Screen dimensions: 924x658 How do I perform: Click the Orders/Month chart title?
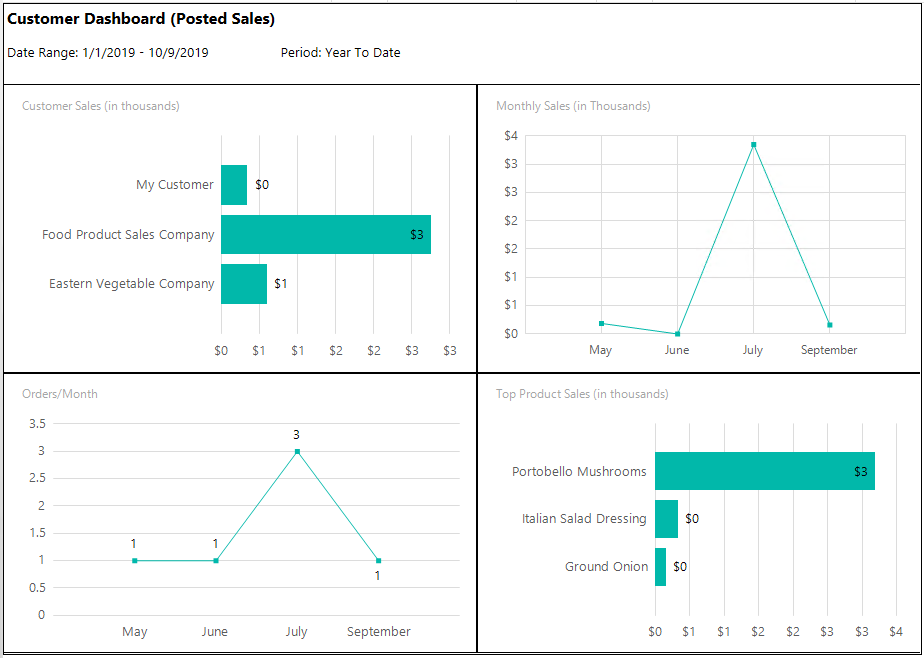pyautogui.click(x=60, y=394)
